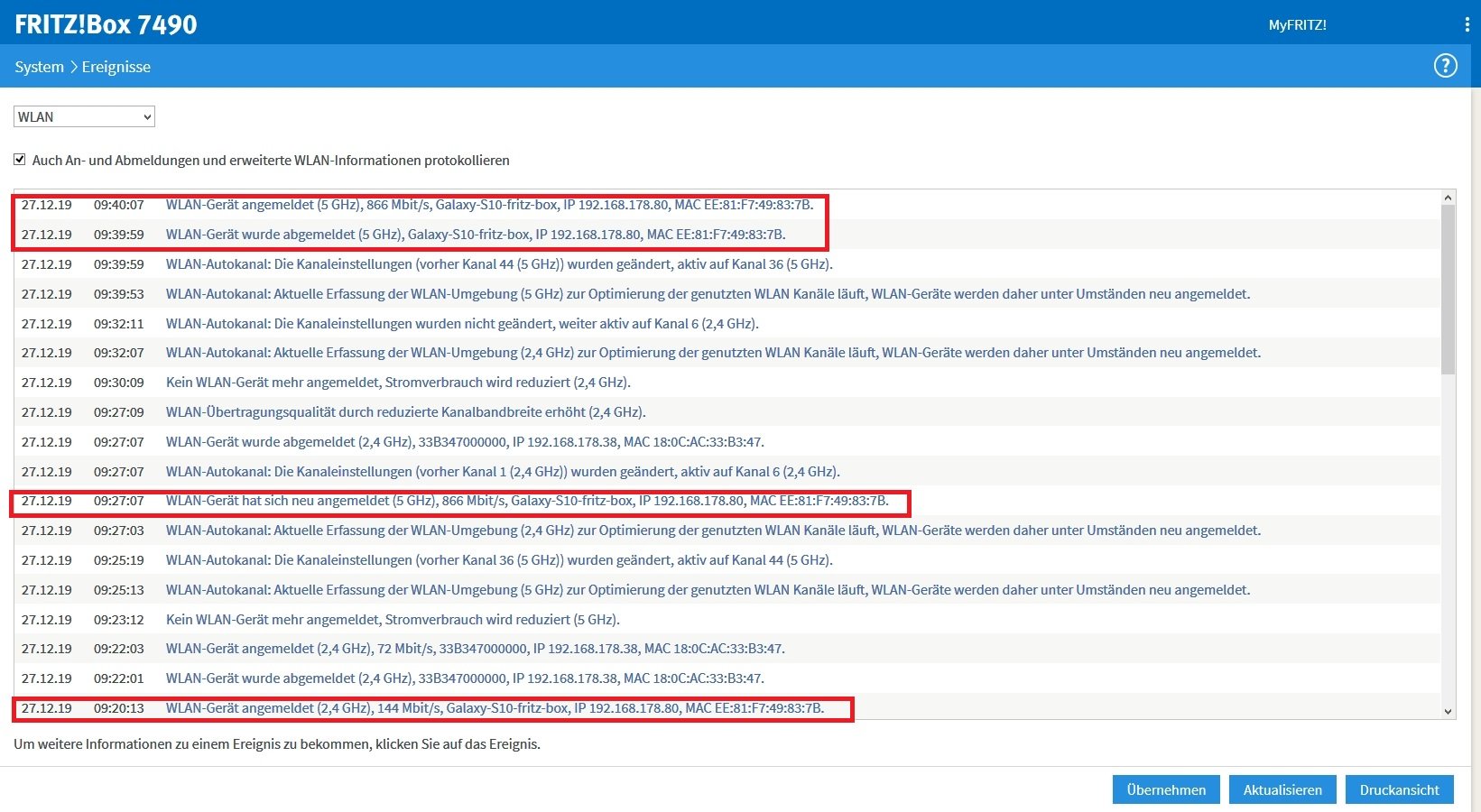The height and width of the screenshot is (812, 1481).
Task: Open the 09:27:09 Übertragungsqualität event
Action: click(406, 412)
